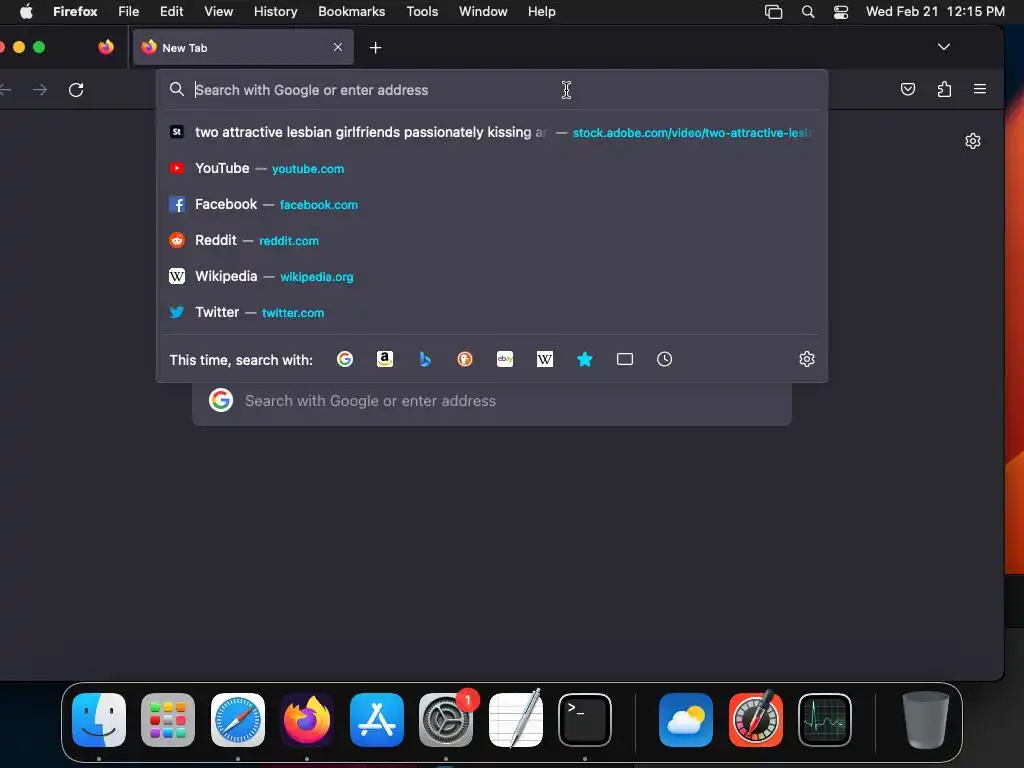Click the Firefox icon in the Dock
Viewport: 1024px width, 768px height.
307,720
